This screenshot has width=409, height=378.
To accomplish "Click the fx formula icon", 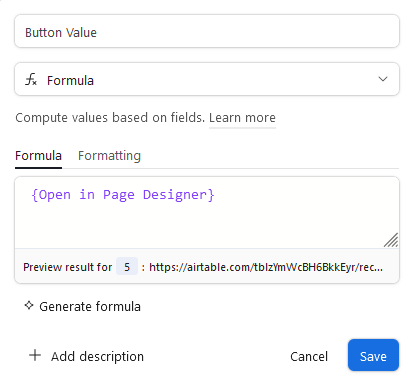I will [31, 80].
